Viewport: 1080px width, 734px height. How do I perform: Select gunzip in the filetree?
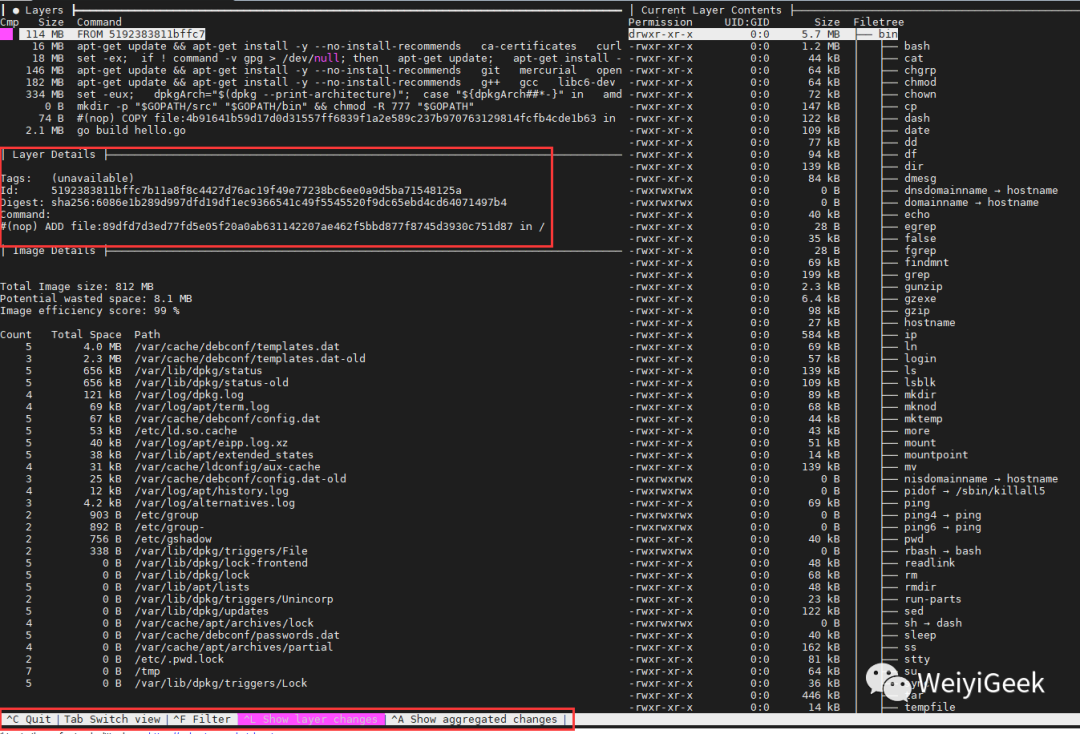pos(923,286)
